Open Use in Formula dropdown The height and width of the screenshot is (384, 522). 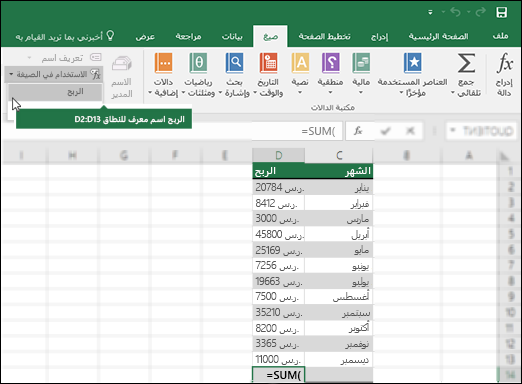coord(53,74)
